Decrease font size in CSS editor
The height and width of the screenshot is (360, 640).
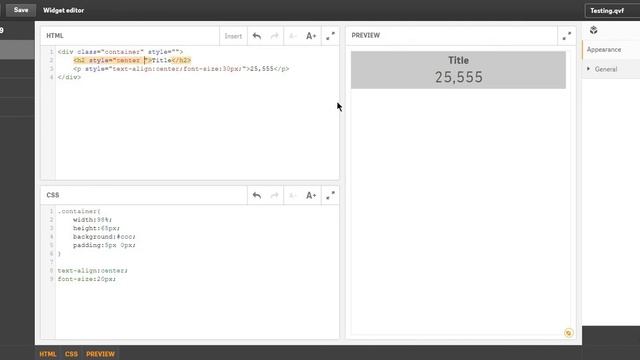point(293,196)
